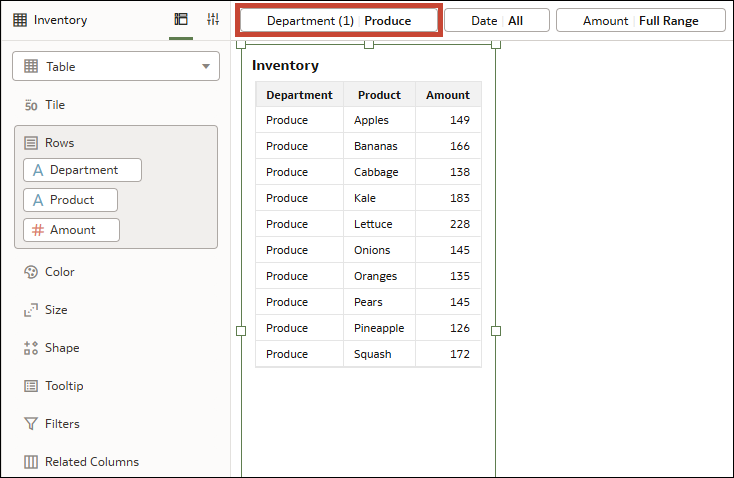This screenshot has width=734, height=478.
Task: Click the Related Columns icon
Action: click(x=30, y=462)
